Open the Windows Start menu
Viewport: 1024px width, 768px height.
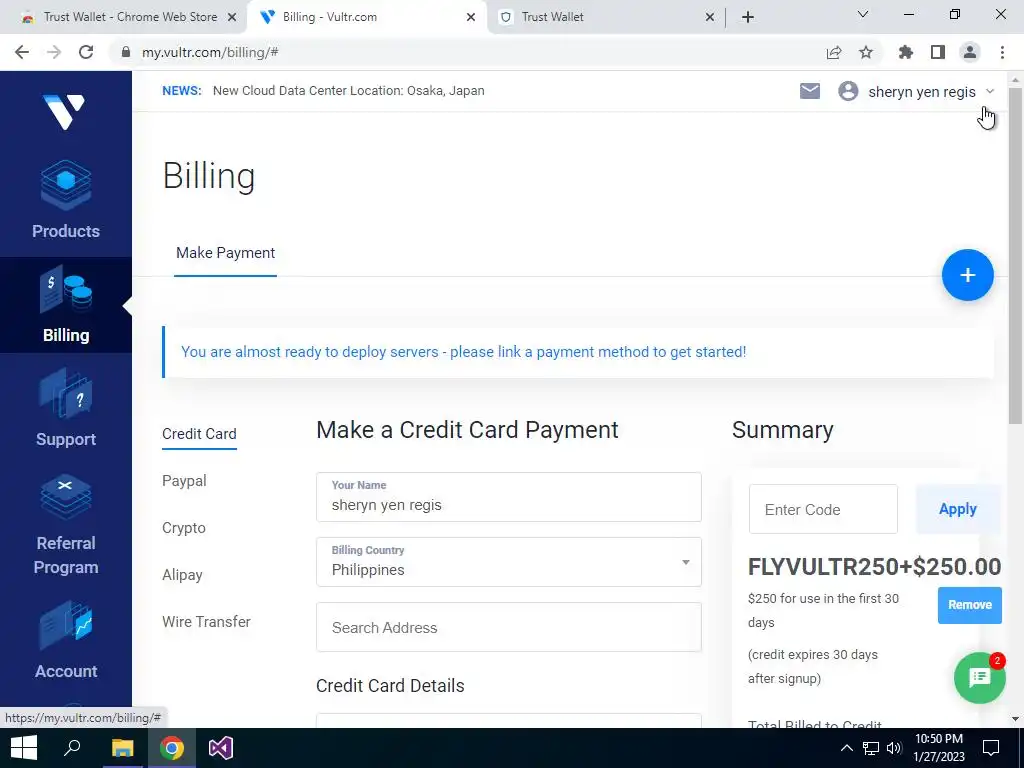pos(24,748)
